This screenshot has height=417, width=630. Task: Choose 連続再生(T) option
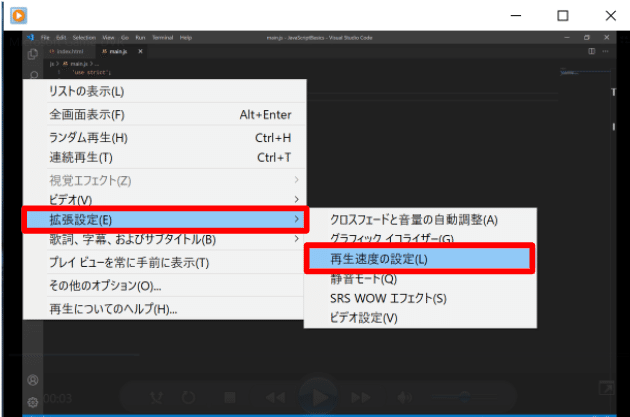click(x=165, y=157)
